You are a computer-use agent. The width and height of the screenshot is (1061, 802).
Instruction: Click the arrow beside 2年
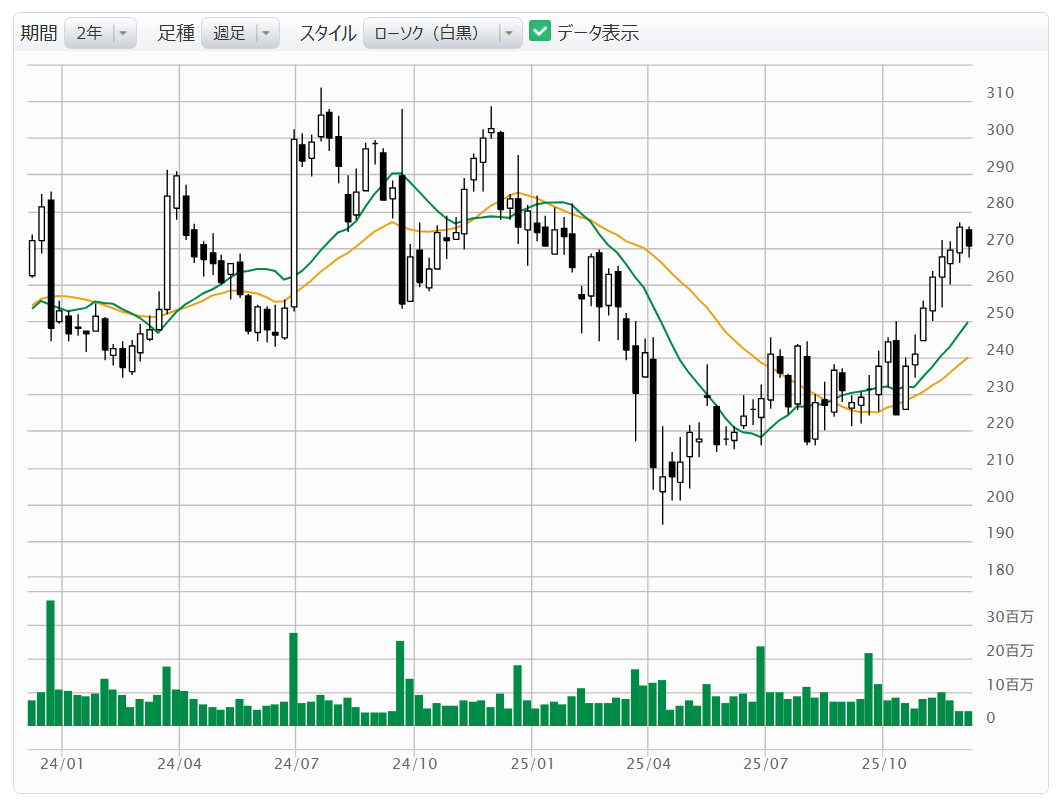(123, 33)
